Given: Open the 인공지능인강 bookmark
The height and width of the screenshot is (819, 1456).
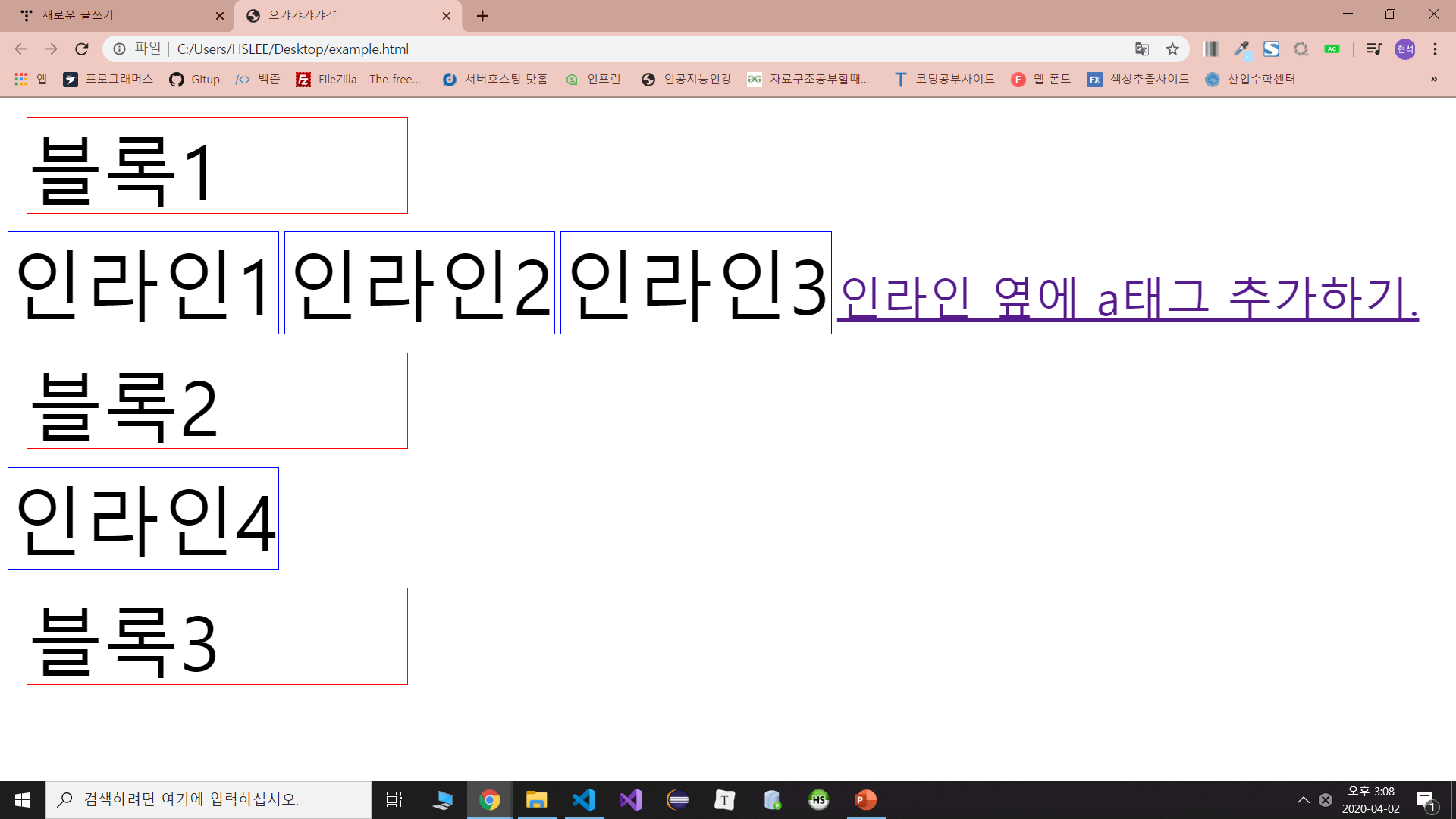Looking at the screenshot, I should pos(686,79).
